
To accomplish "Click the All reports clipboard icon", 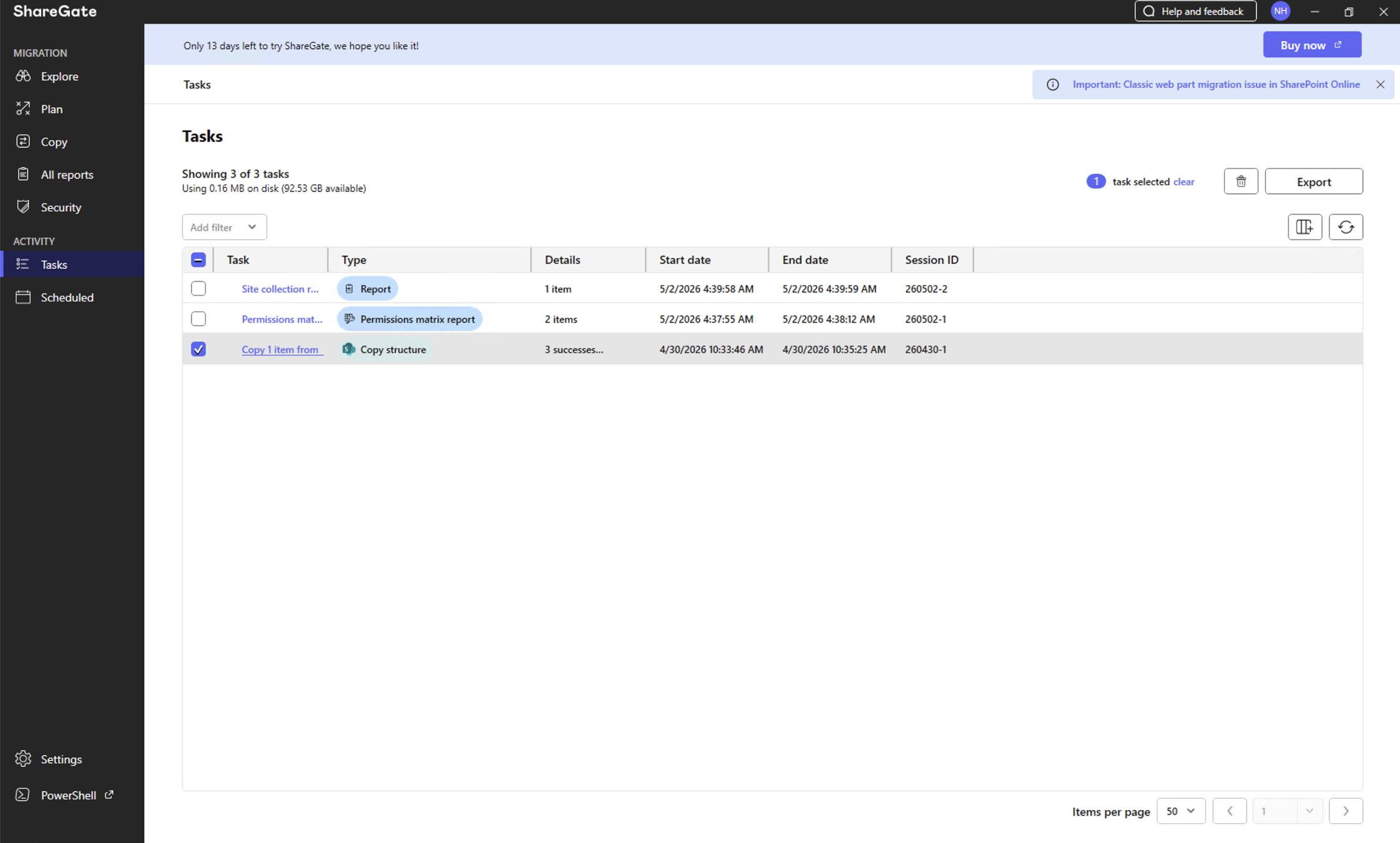I will tap(23, 174).
